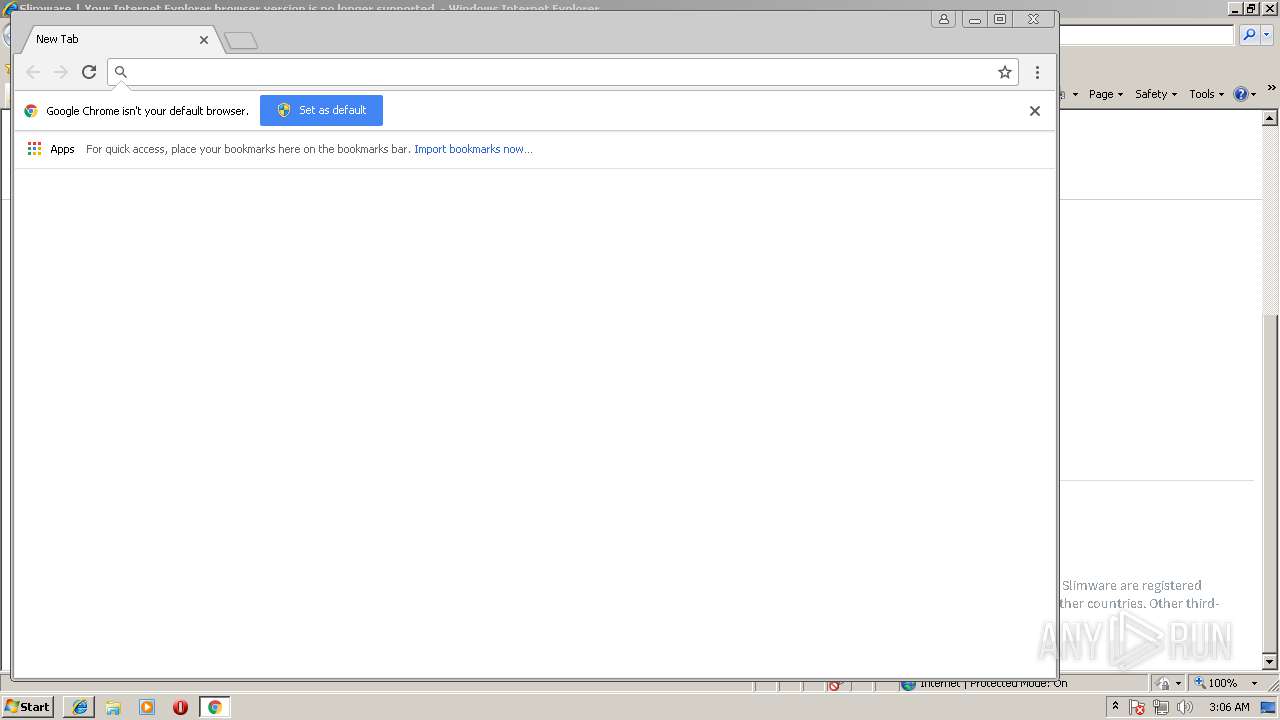Bookmark this page with the star icon
This screenshot has width=1280, height=720.
point(1005,72)
